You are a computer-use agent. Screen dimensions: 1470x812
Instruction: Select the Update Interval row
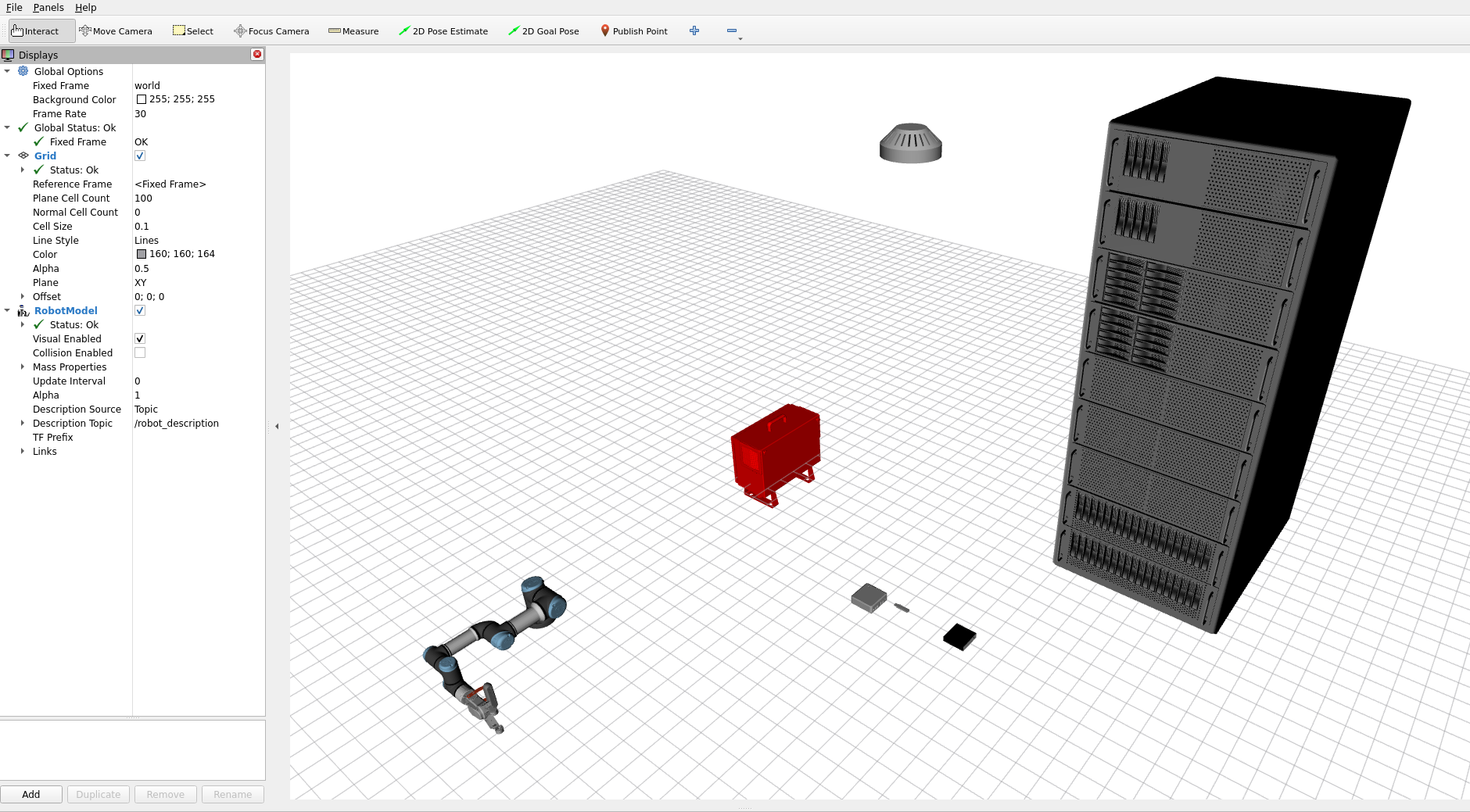132,381
